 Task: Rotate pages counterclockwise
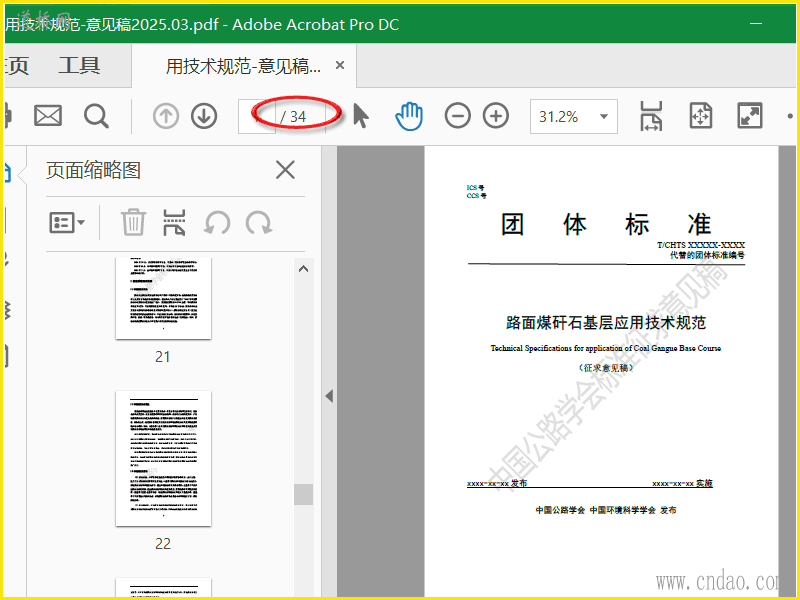[x=217, y=223]
